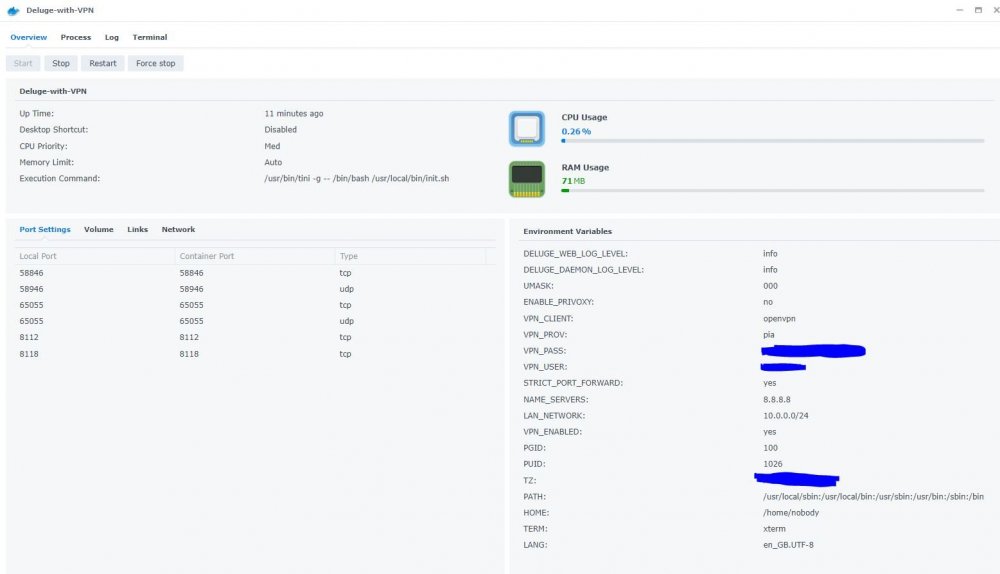Click LAN_NETWORK value 10.0.0.0/24
Image resolution: width=1000 pixels, height=574 pixels.
point(785,415)
